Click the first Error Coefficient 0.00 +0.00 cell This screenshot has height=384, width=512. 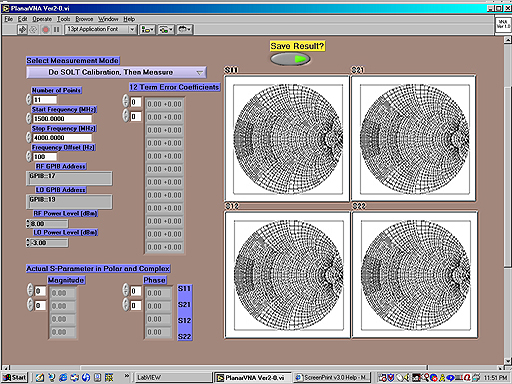pyautogui.click(x=164, y=104)
